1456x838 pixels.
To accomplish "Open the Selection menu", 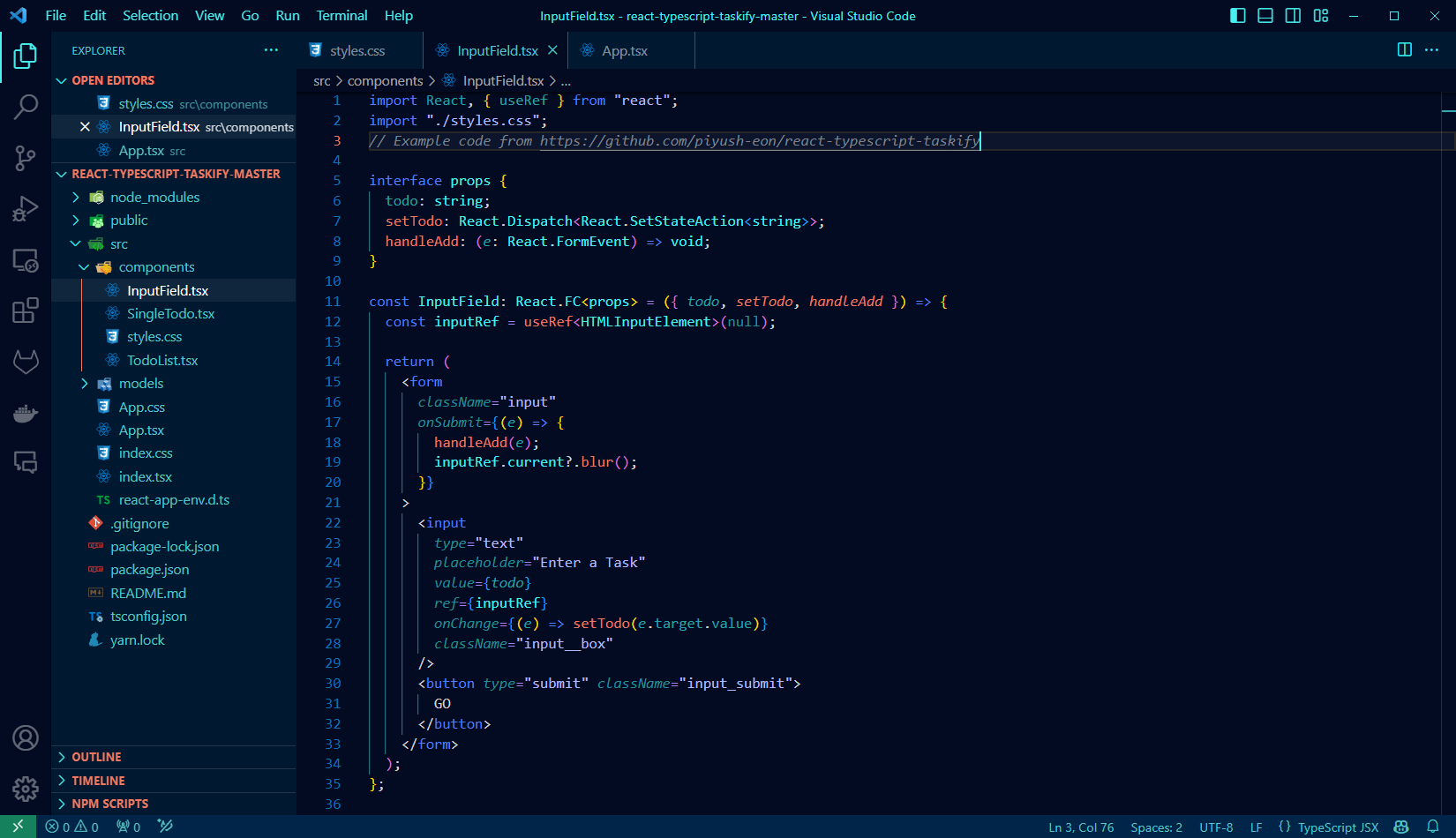I will point(150,16).
